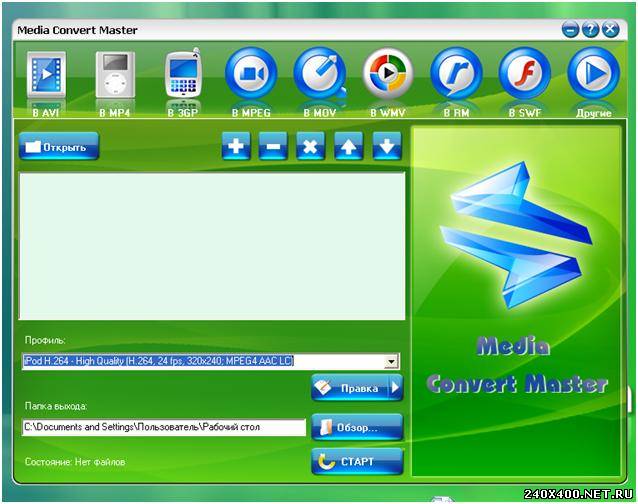Click inside the empty file list area
This screenshot has height=504, width=638.
coord(212,246)
